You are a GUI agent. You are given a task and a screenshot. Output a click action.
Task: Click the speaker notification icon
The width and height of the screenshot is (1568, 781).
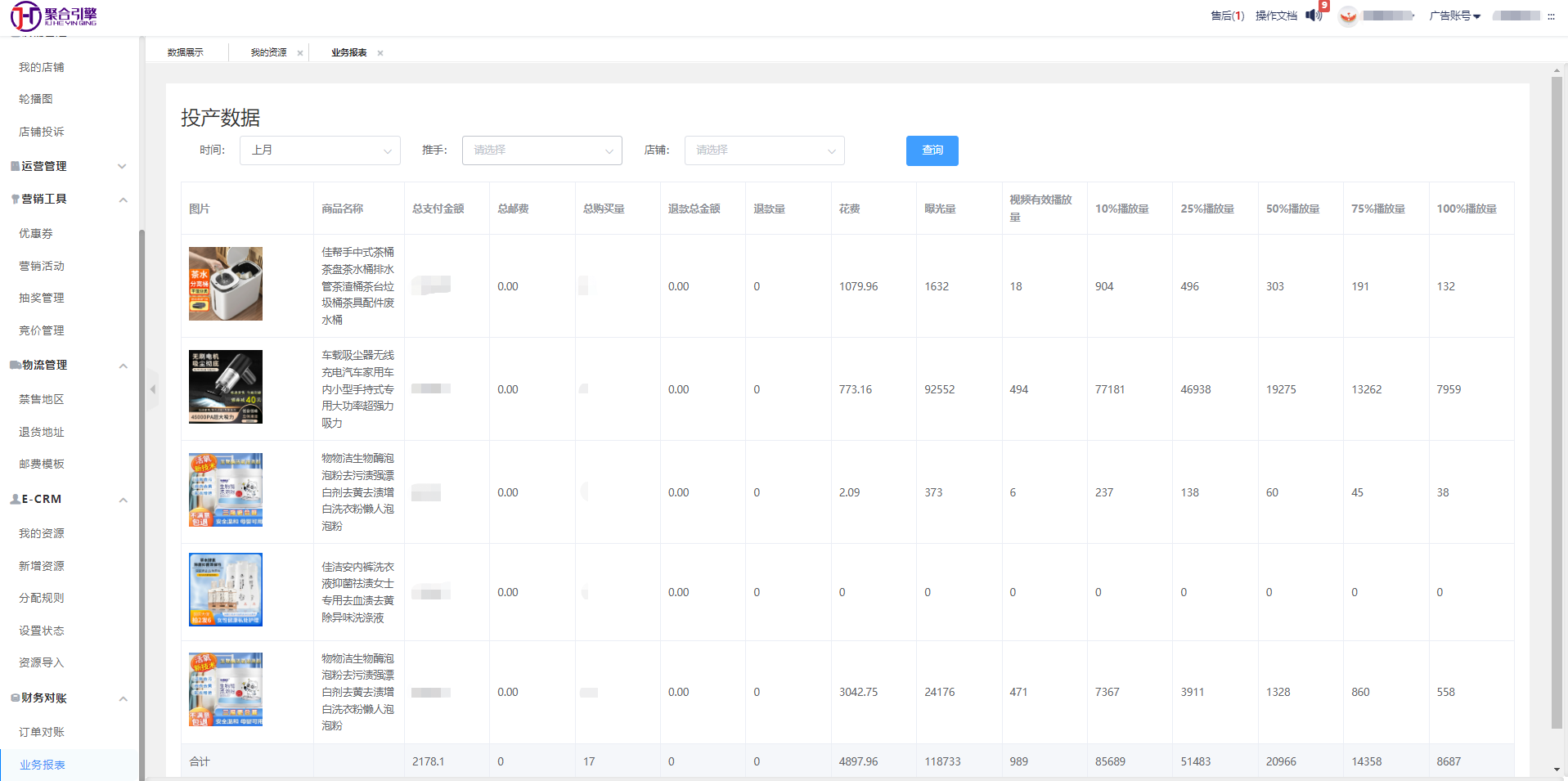click(1313, 16)
